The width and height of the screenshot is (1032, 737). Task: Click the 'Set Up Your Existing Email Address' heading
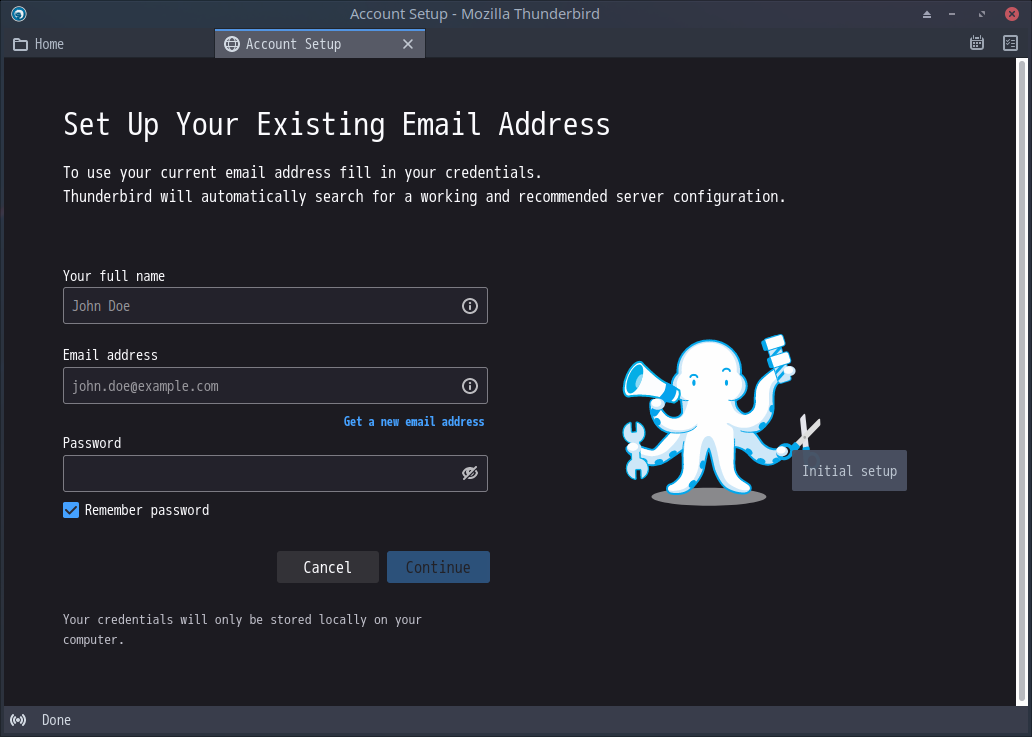(336, 124)
